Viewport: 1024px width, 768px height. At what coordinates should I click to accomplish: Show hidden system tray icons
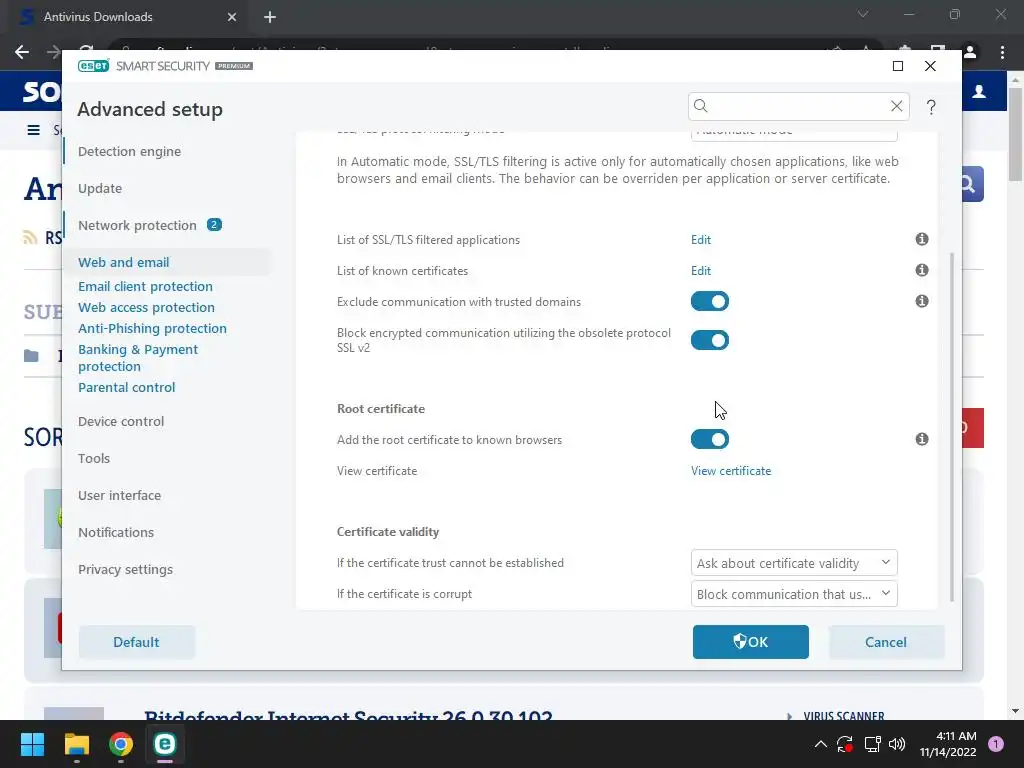pos(821,744)
